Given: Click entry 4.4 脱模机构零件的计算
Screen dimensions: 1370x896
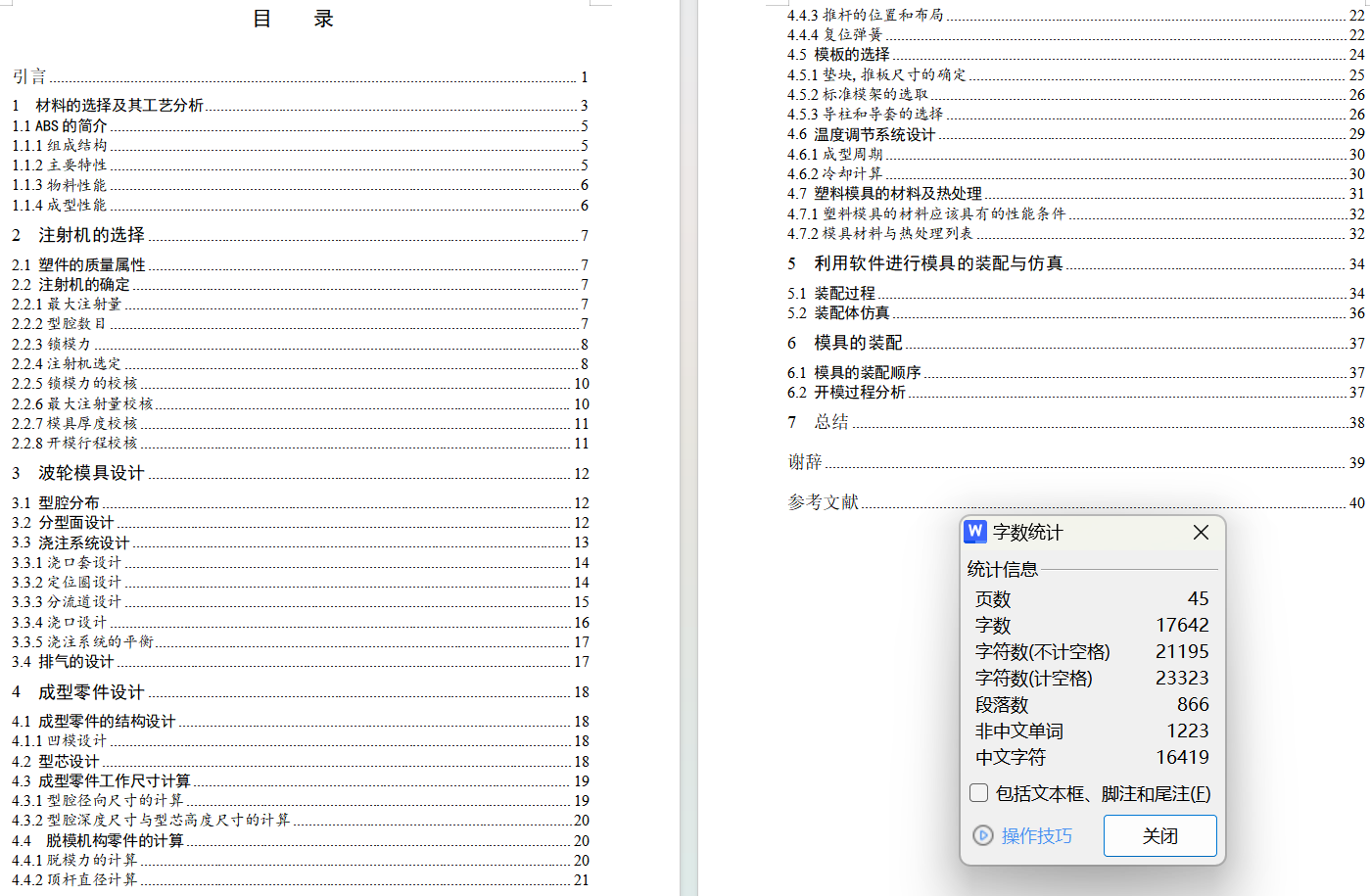Looking at the screenshot, I should coord(300,840).
